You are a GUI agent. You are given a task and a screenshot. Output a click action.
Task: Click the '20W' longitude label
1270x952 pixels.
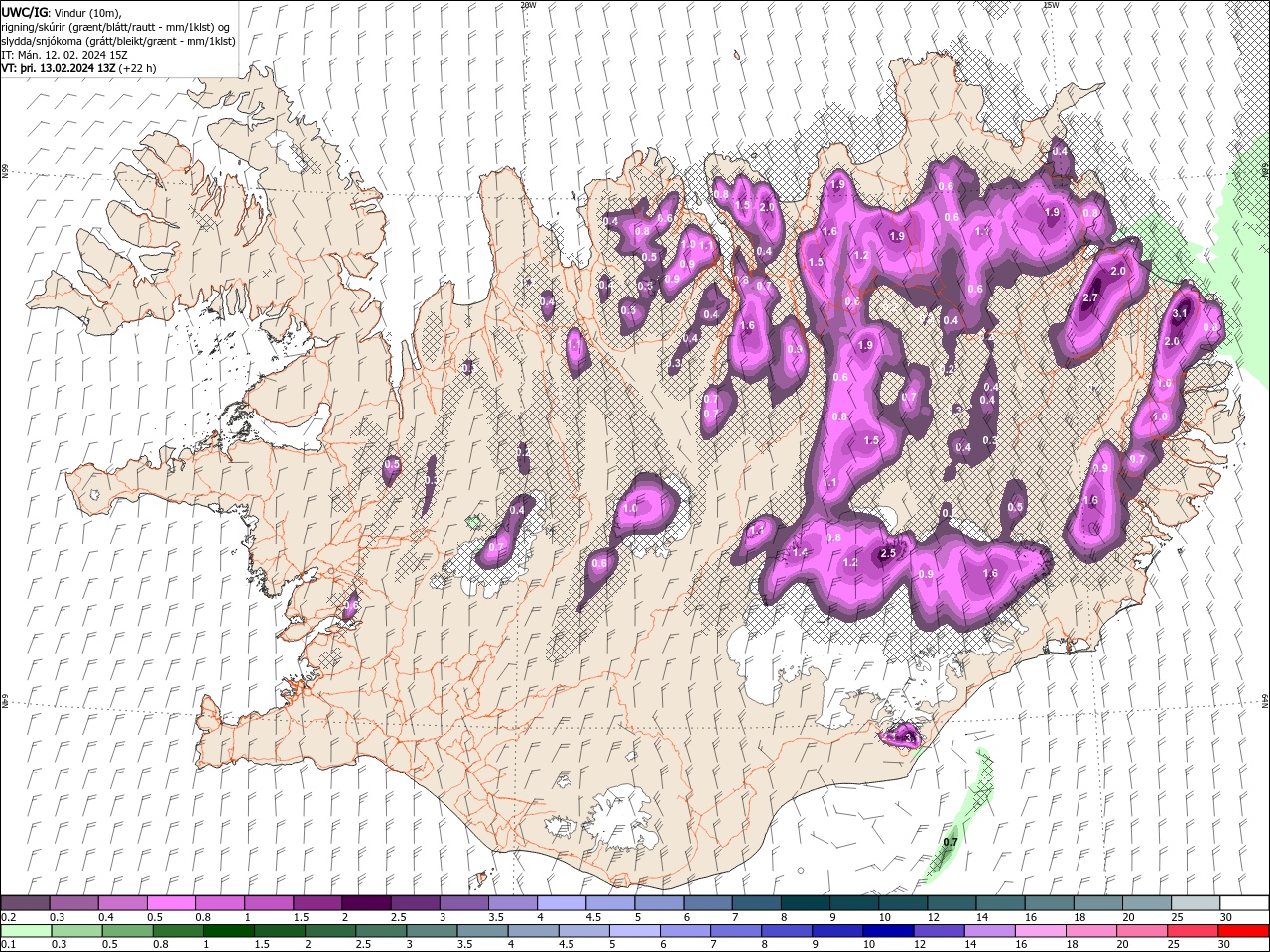pos(528,5)
